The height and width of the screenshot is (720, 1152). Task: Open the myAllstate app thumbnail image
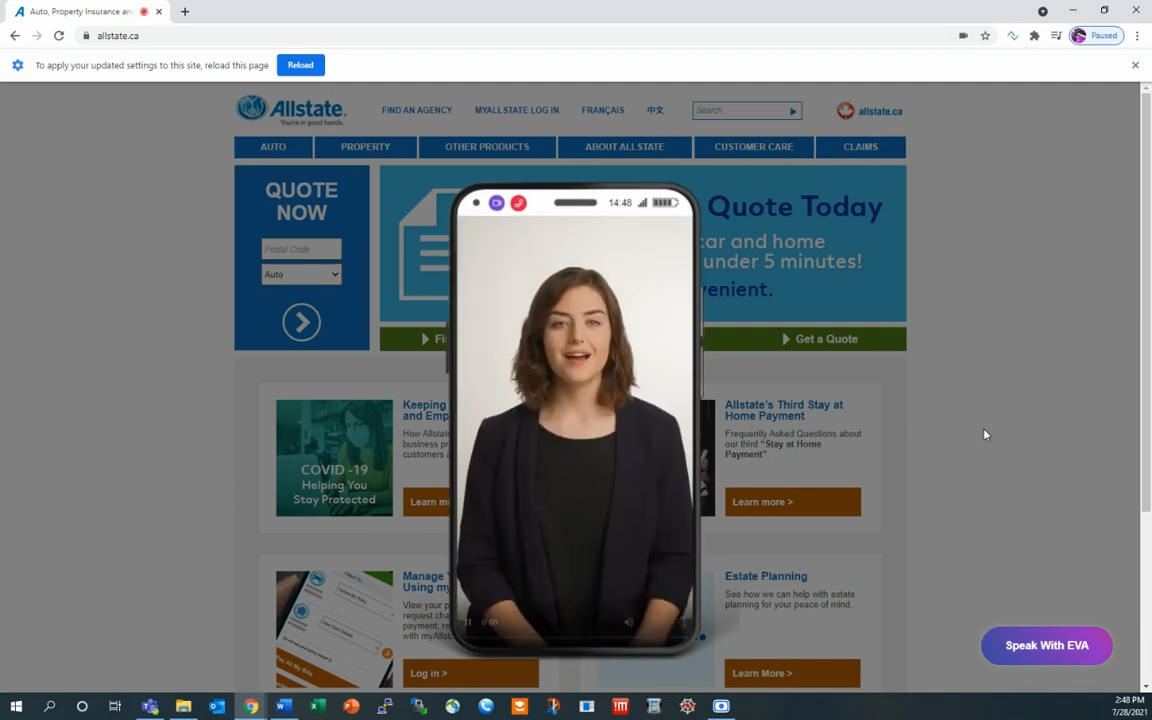pos(334,630)
